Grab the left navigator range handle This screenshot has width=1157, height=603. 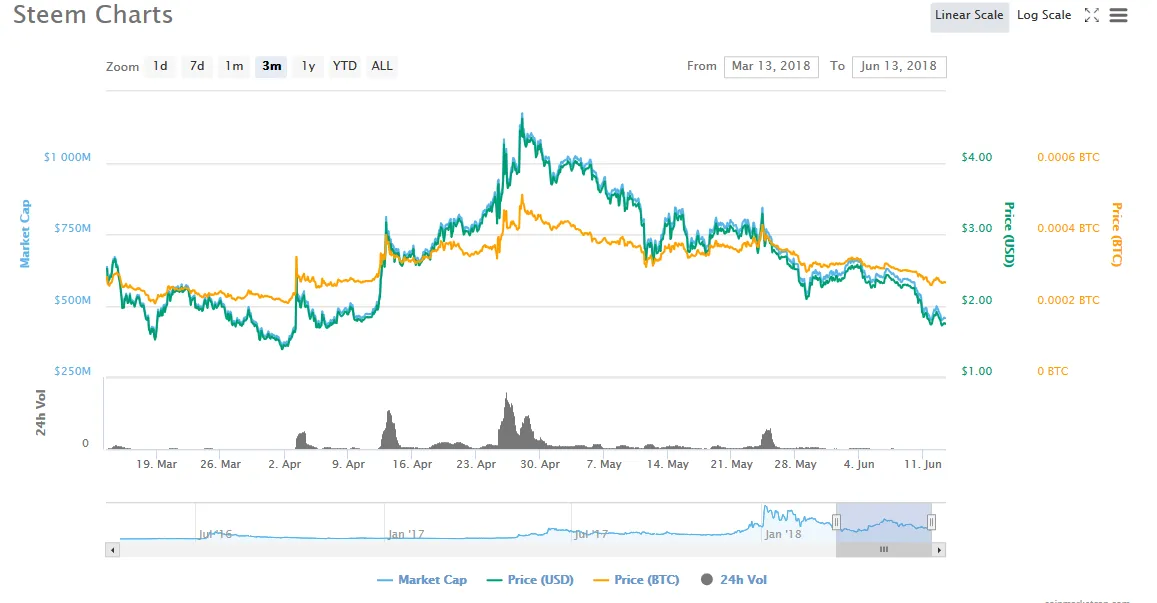836,523
